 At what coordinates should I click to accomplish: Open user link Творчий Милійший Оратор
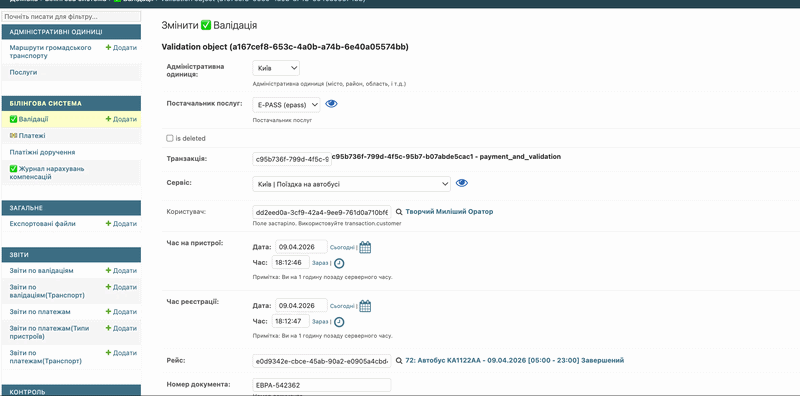pyautogui.click(x=449, y=211)
